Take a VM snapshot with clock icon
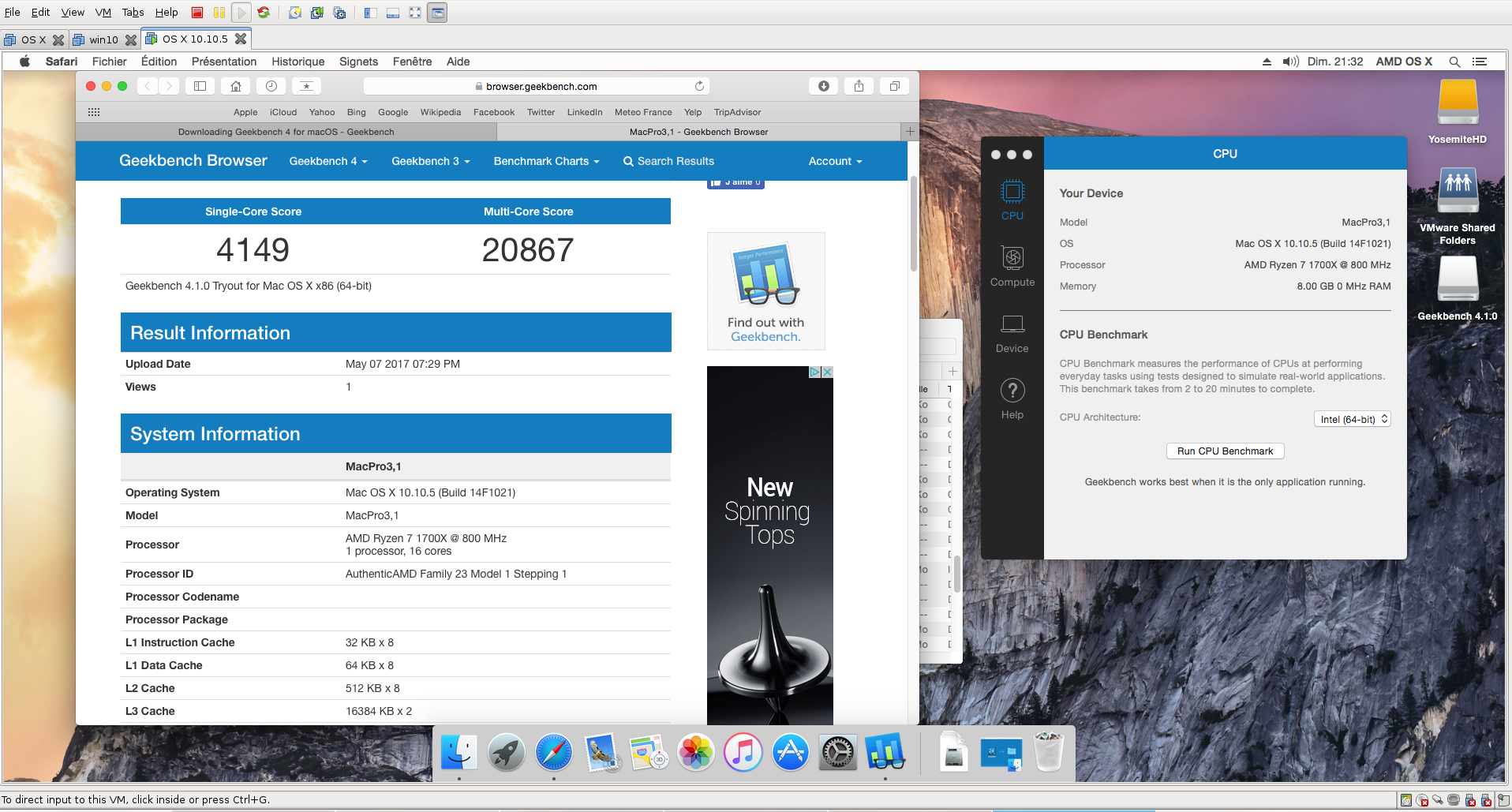 click(x=295, y=13)
